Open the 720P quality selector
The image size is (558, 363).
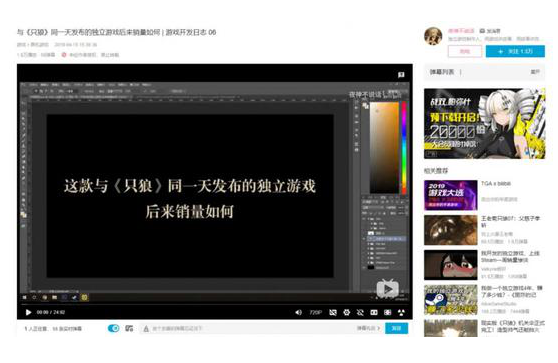[315, 312]
